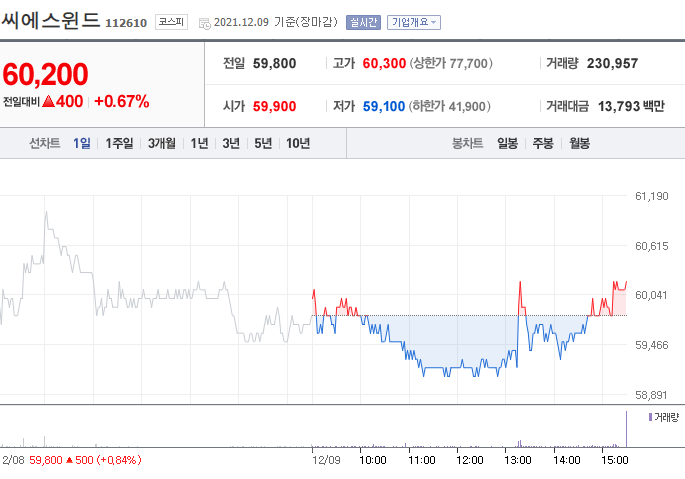Image resolution: width=685 pixels, height=479 pixels.
Task: Click the 시가 value 59,900
Action: 274,106
